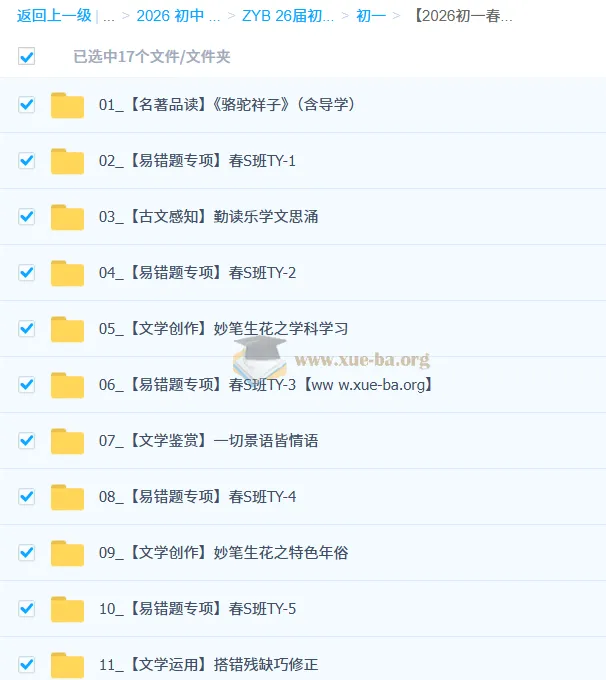Jump to 初一 breadcrumb folder
The image size is (606, 680).
click(x=371, y=16)
